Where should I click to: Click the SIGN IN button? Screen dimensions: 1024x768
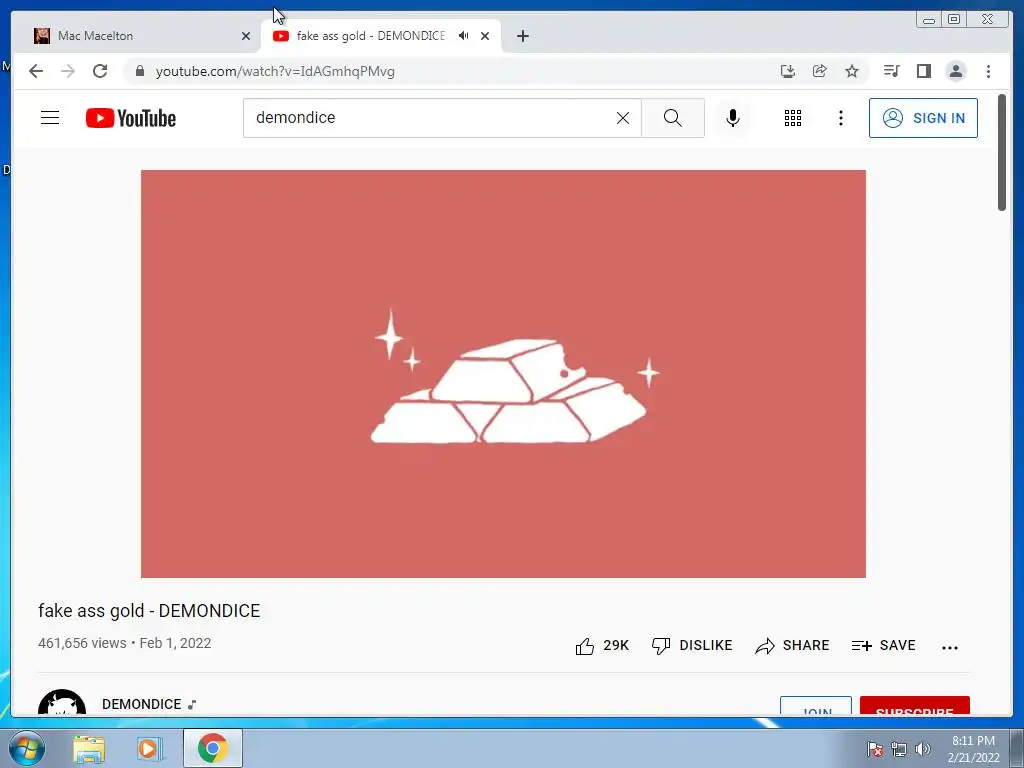click(923, 118)
